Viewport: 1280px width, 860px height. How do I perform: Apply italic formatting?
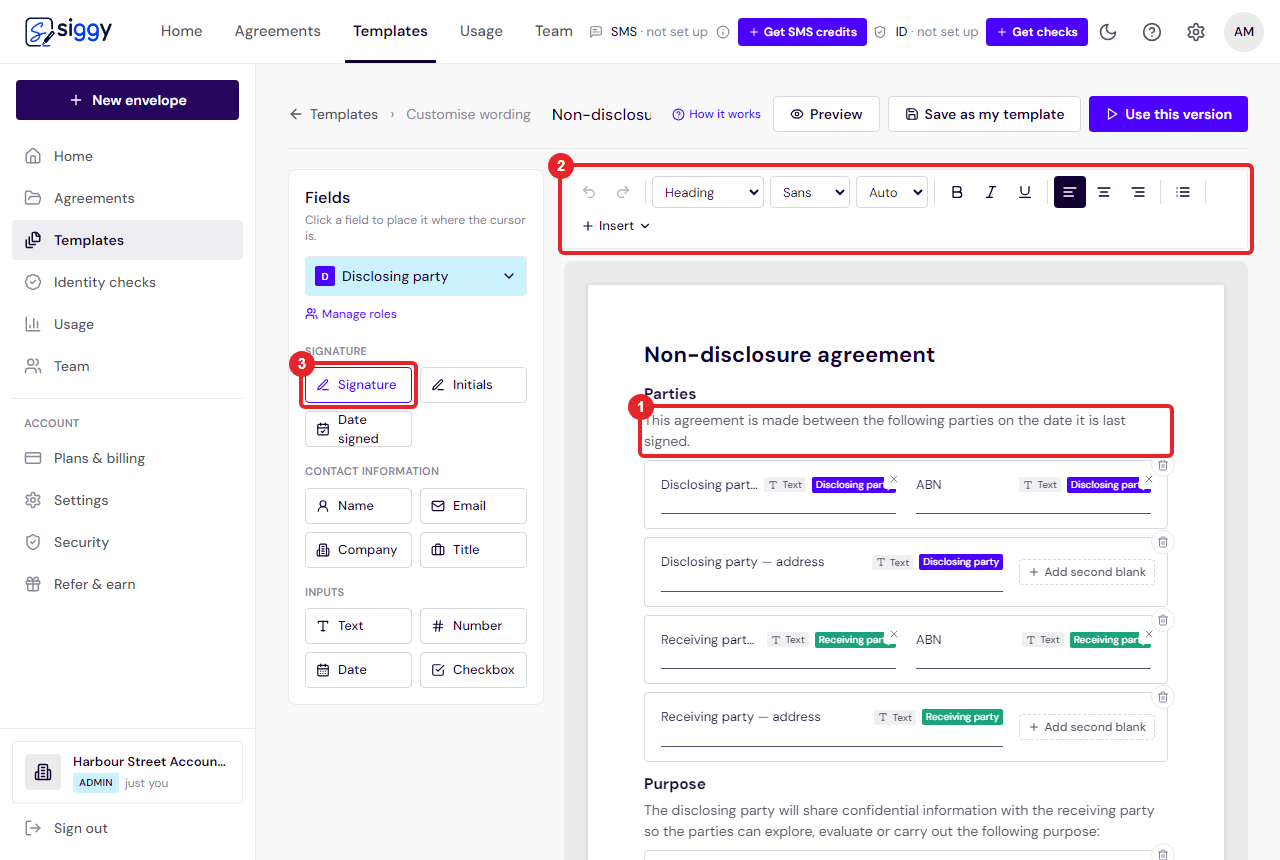[x=991, y=192]
